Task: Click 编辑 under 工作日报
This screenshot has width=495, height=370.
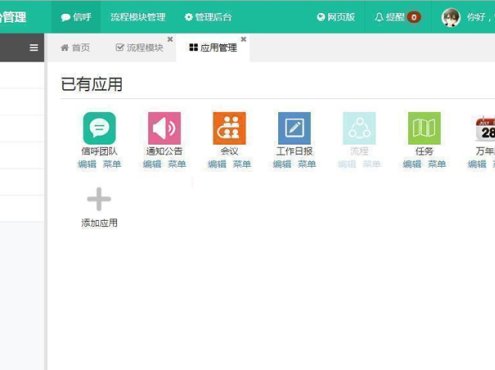Action: [x=282, y=164]
